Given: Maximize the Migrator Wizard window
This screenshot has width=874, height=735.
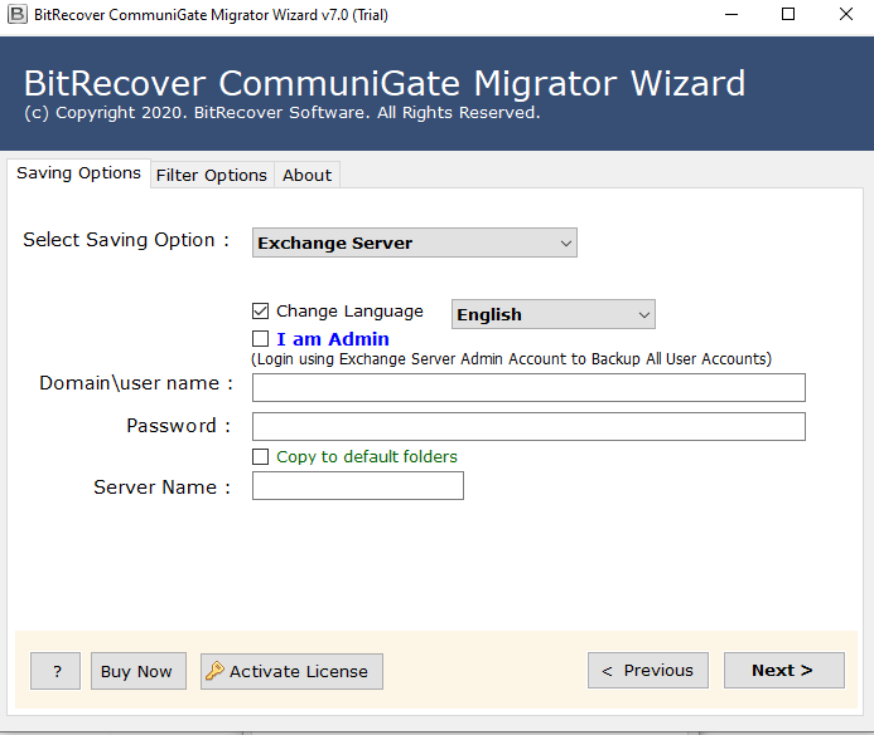Looking at the screenshot, I should pyautogui.click(x=788, y=15).
